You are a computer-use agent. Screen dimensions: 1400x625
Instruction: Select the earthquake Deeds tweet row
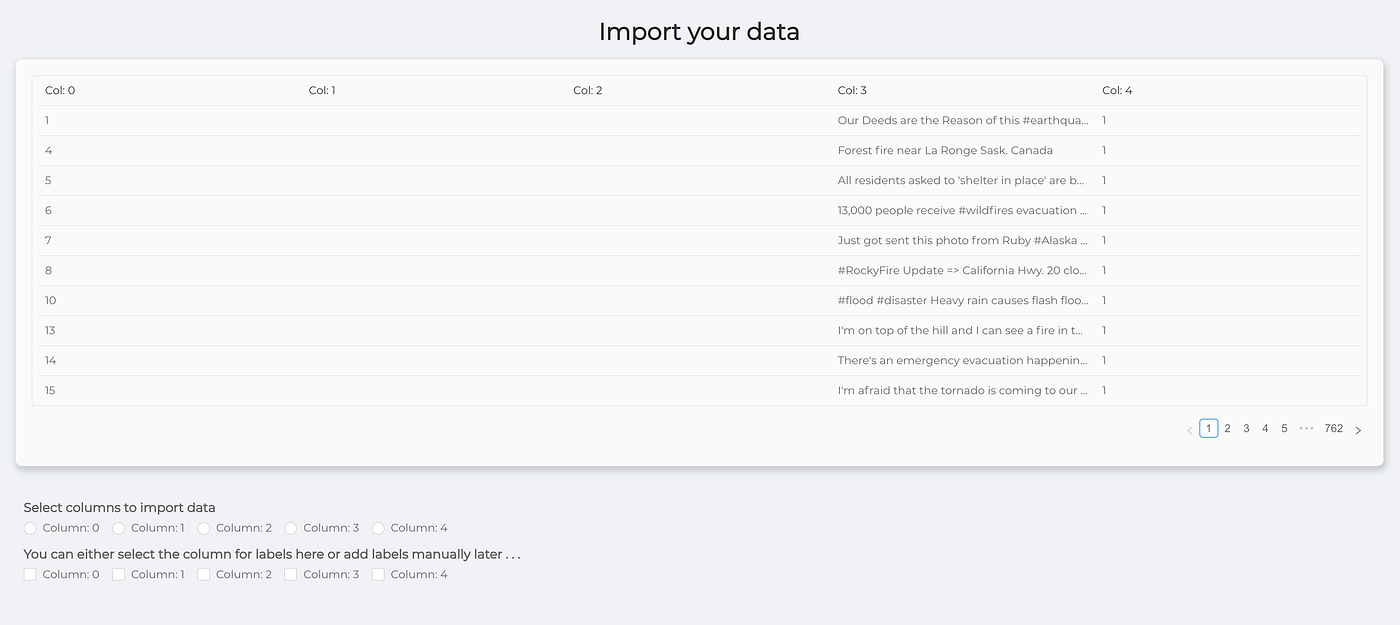(x=700, y=120)
